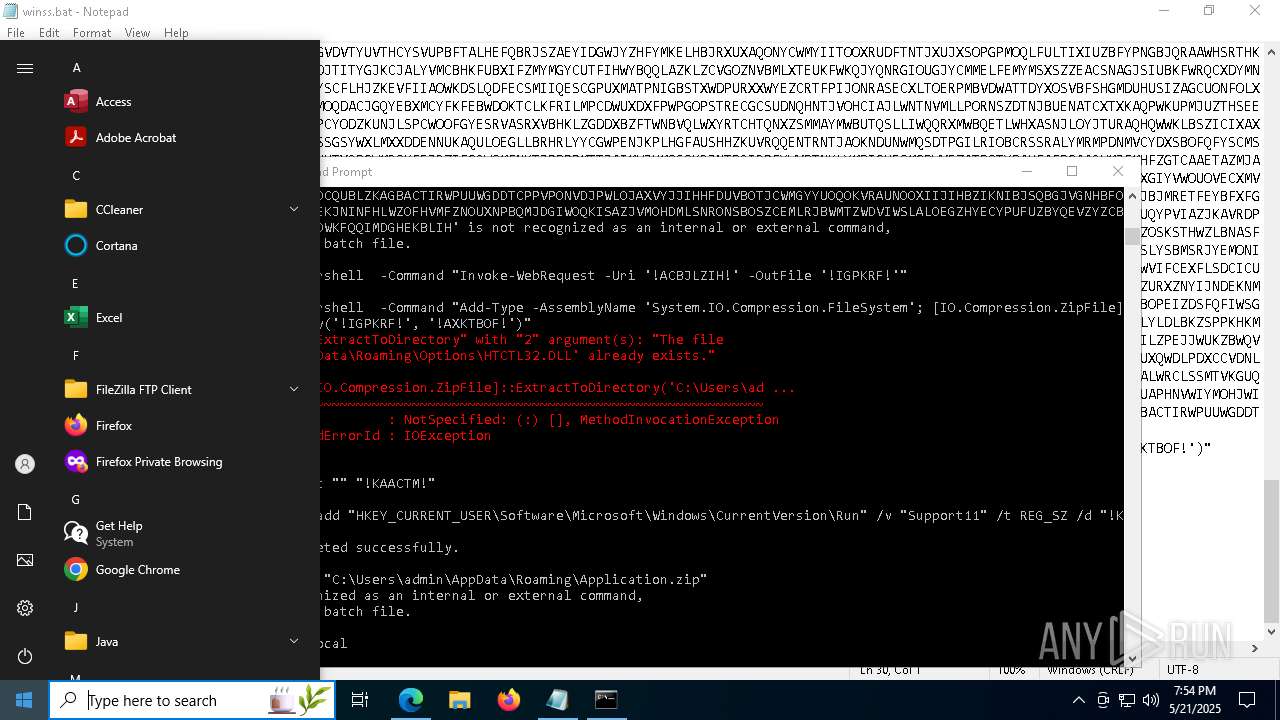Viewport: 1280px width, 720px height.
Task: Open the File menu in Notepad
Action: 16,32
